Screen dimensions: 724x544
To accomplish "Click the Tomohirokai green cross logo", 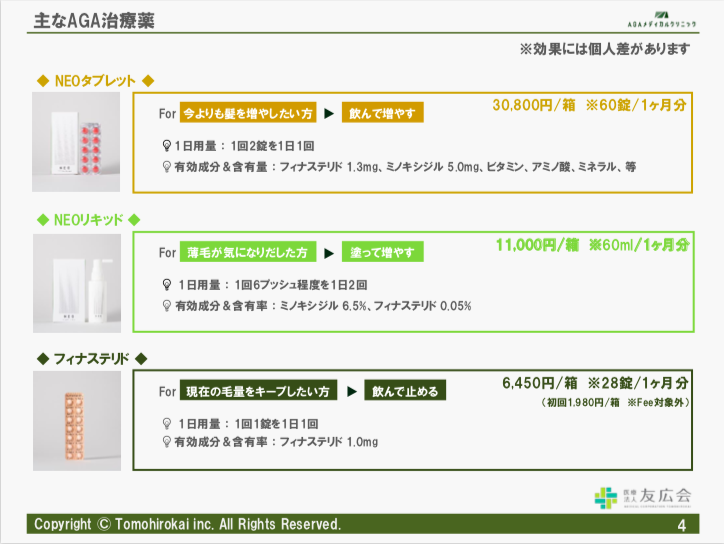I will (x=605, y=498).
